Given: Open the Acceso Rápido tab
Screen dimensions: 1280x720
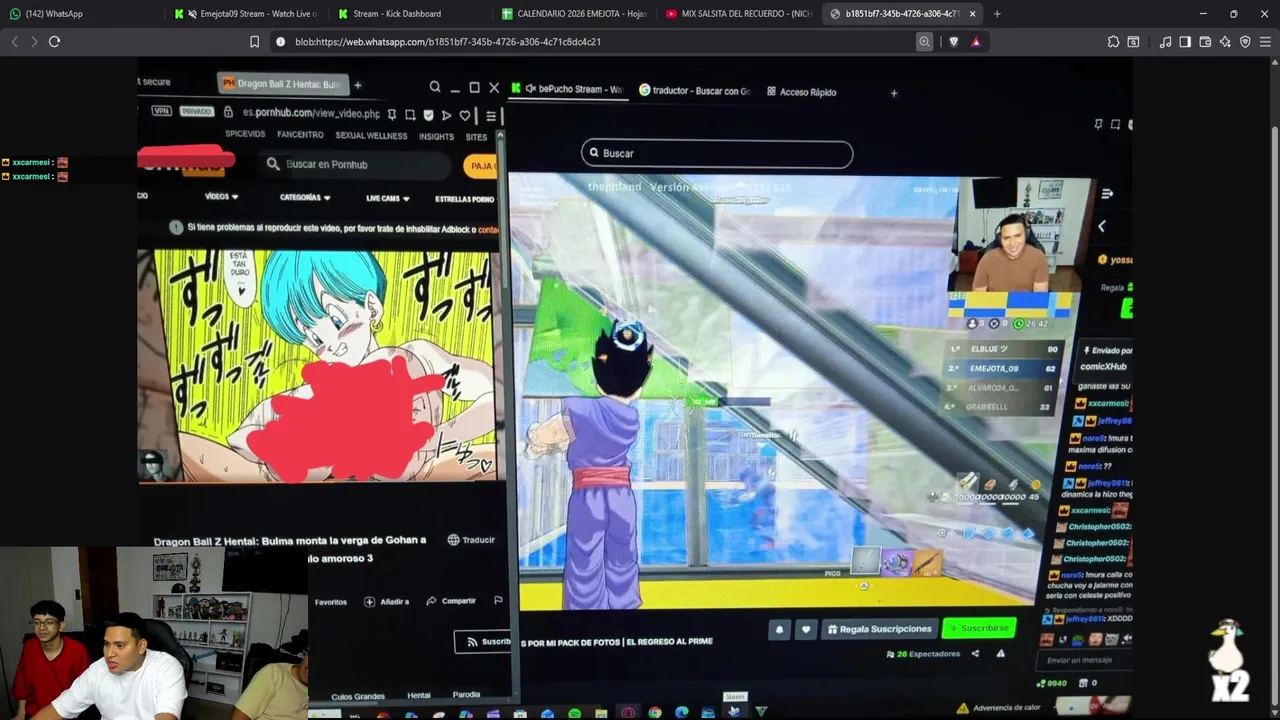Looking at the screenshot, I should tap(801, 92).
